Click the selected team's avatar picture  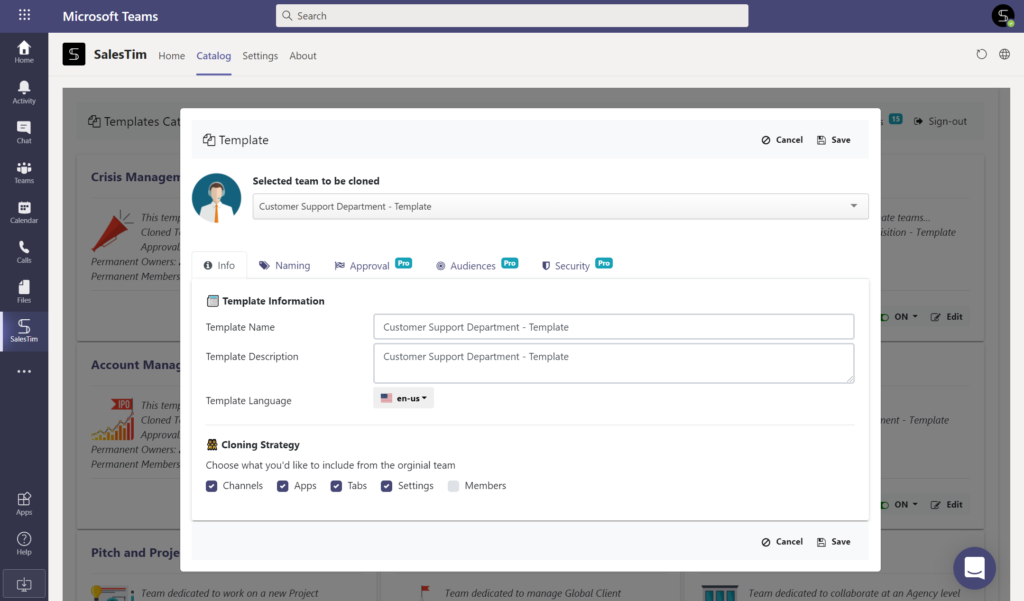pos(217,198)
